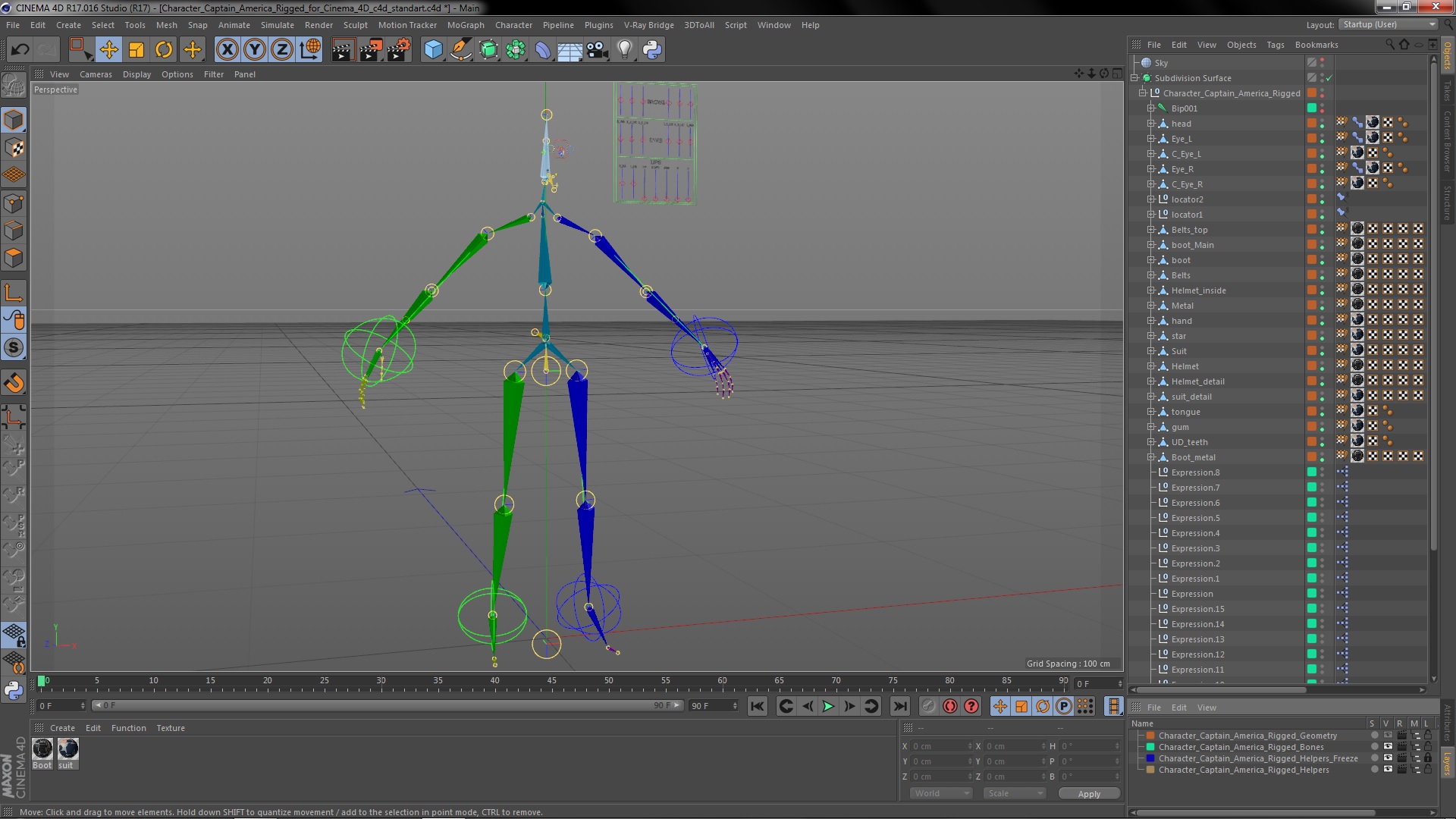Expand the Boot_metal object
This screenshot has height=819, width=1456.
pos(1150,457)
